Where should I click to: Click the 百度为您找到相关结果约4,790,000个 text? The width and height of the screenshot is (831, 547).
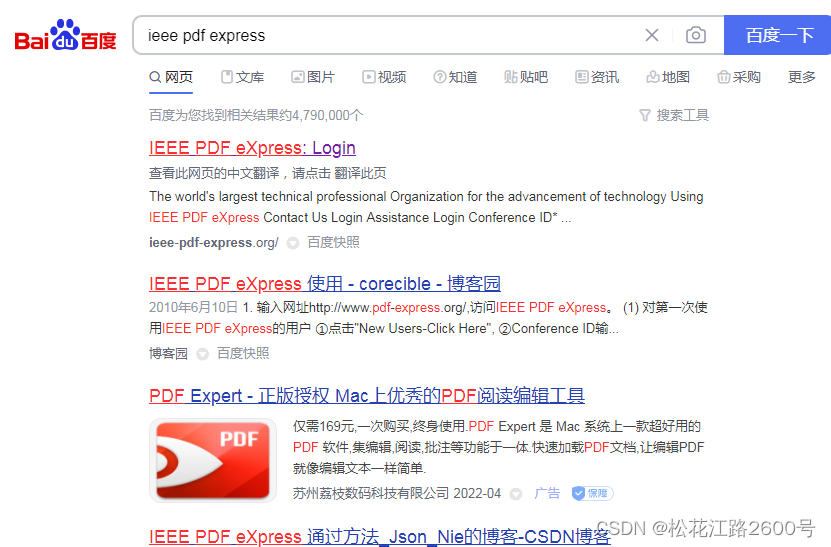click(x=256, y=115)
